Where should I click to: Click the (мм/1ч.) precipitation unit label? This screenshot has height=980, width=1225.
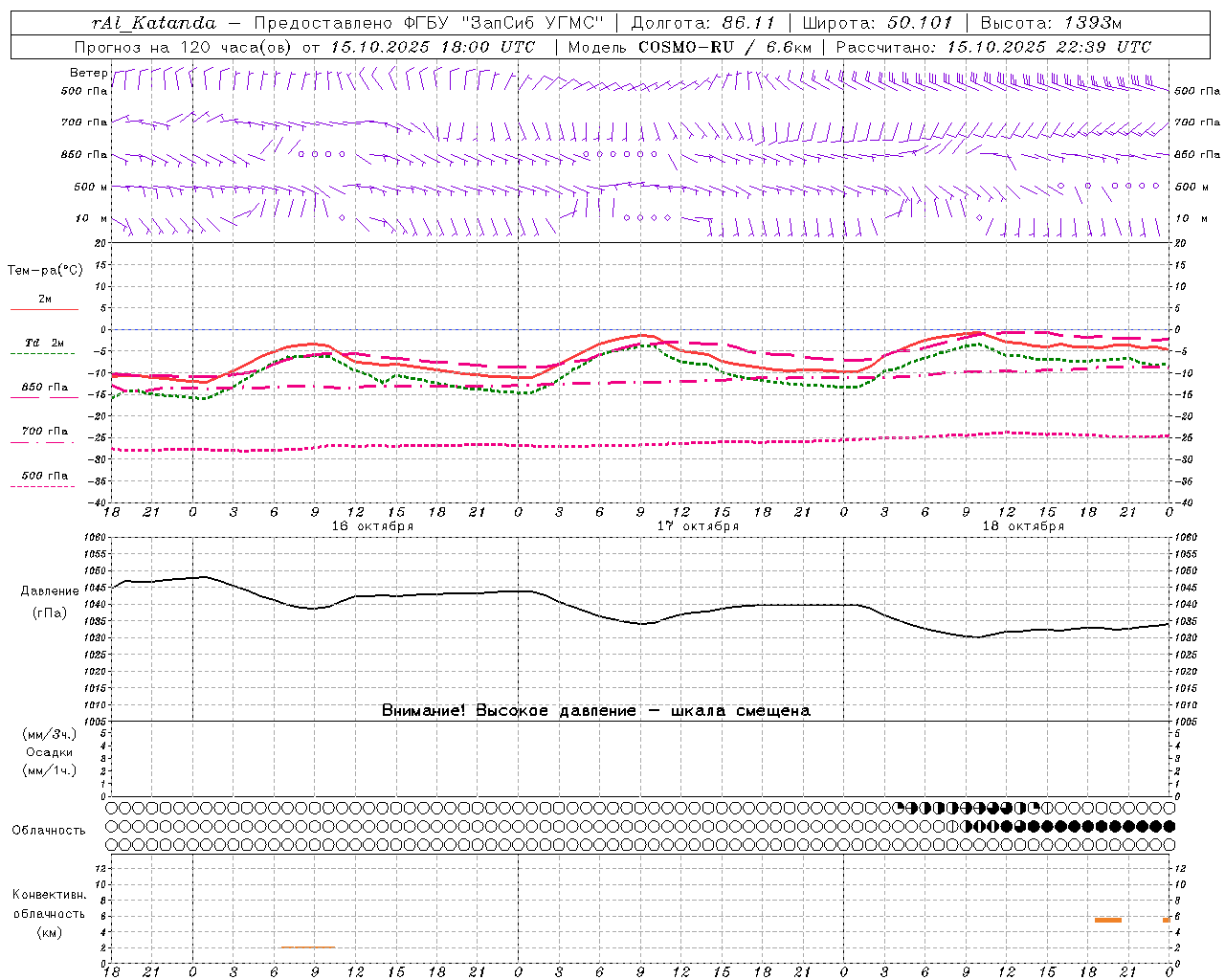coord(50,770)
